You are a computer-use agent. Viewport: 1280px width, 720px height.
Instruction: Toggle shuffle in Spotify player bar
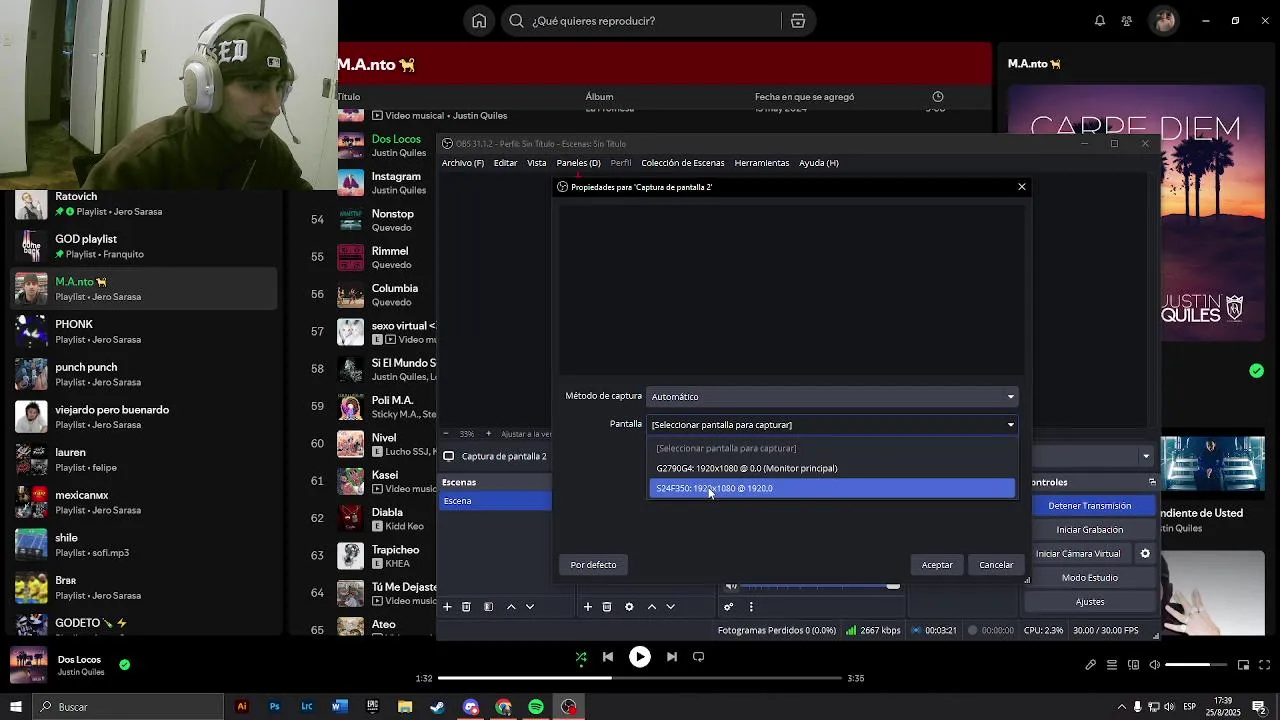(x=581, y=657)
